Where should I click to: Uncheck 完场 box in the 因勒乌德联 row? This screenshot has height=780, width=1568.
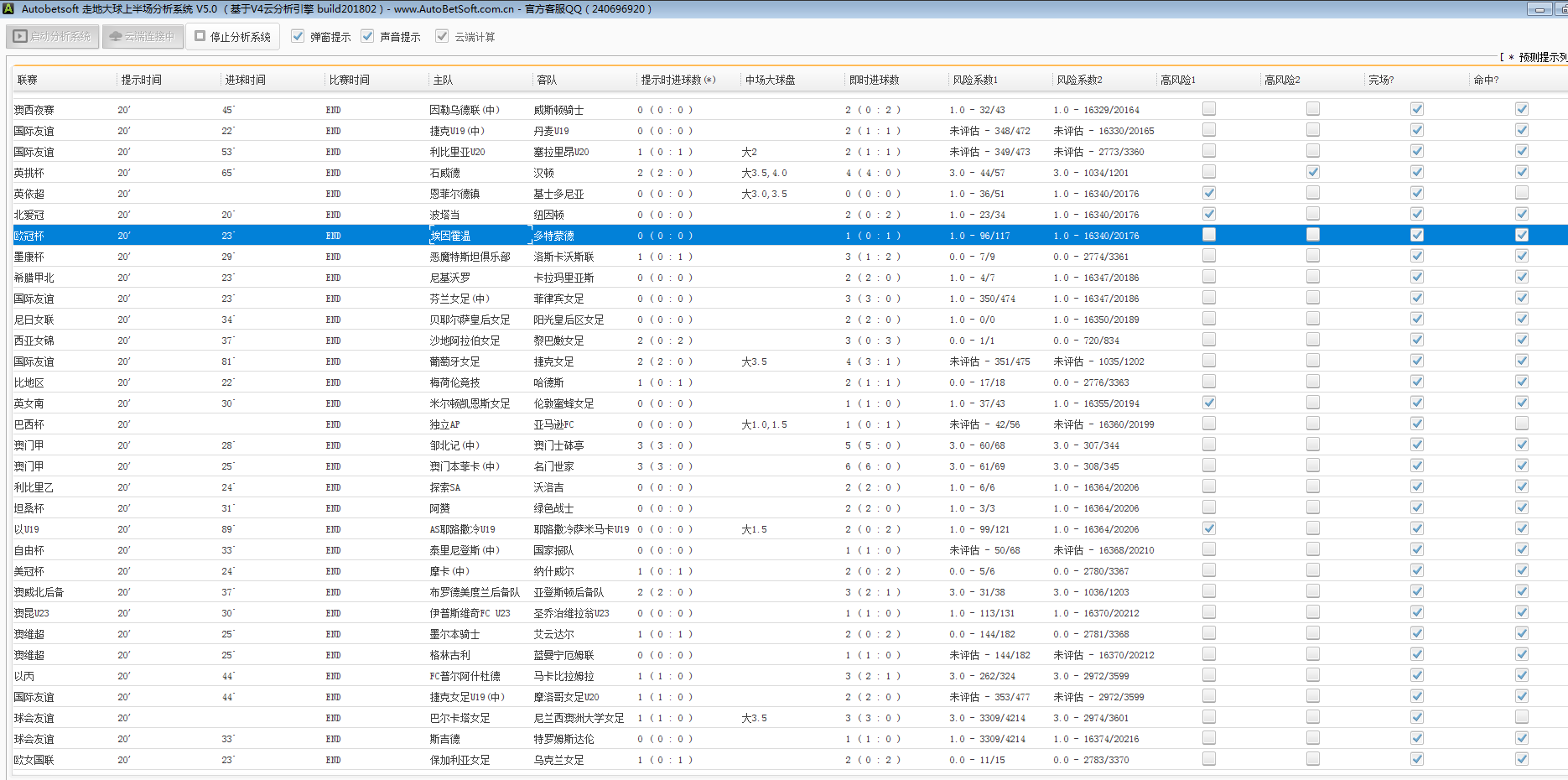(x=1417, y=109)
